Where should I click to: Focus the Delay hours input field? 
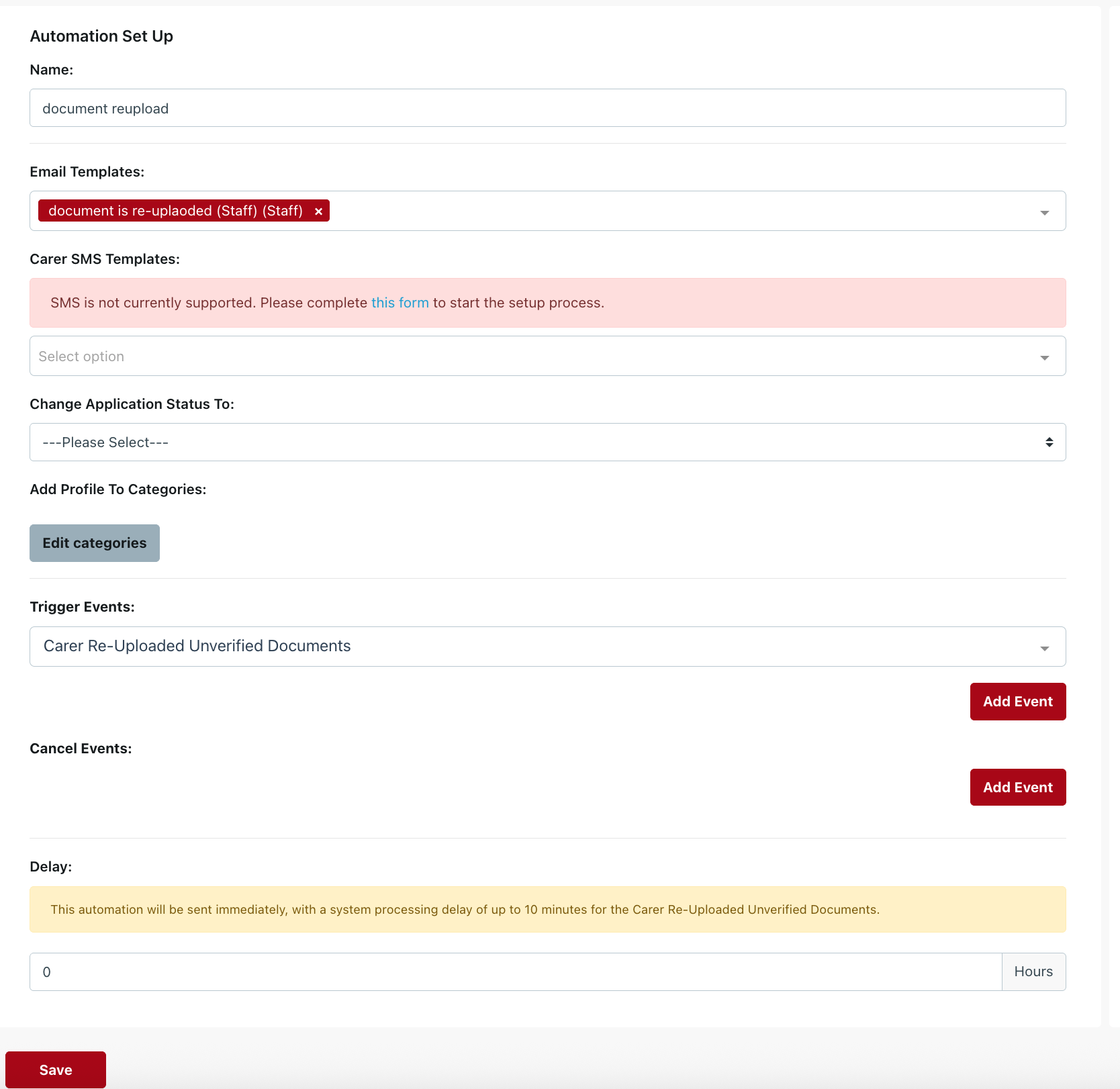coord(515,972)
